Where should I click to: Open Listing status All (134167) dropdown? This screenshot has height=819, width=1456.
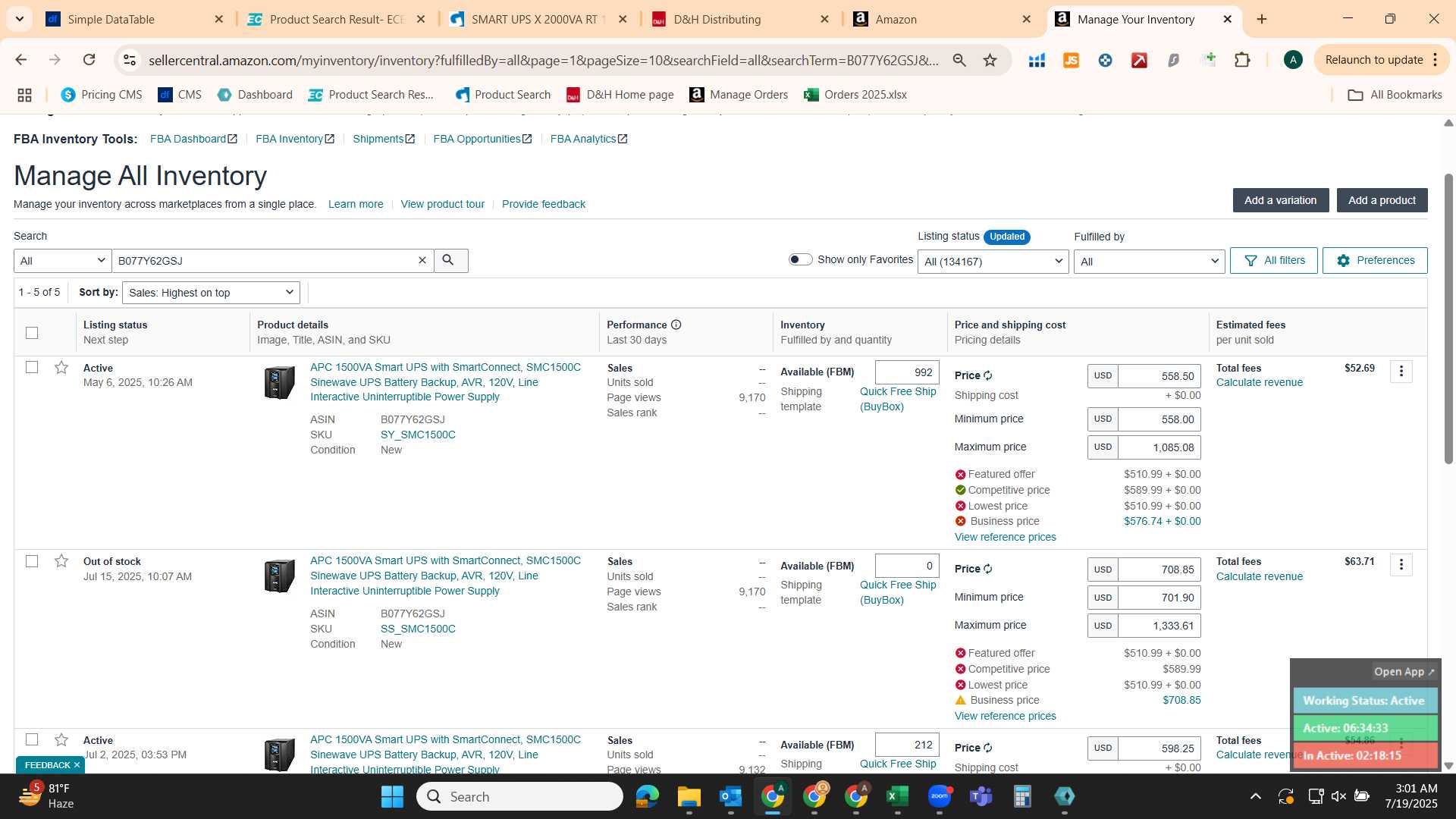pos(993,262)
